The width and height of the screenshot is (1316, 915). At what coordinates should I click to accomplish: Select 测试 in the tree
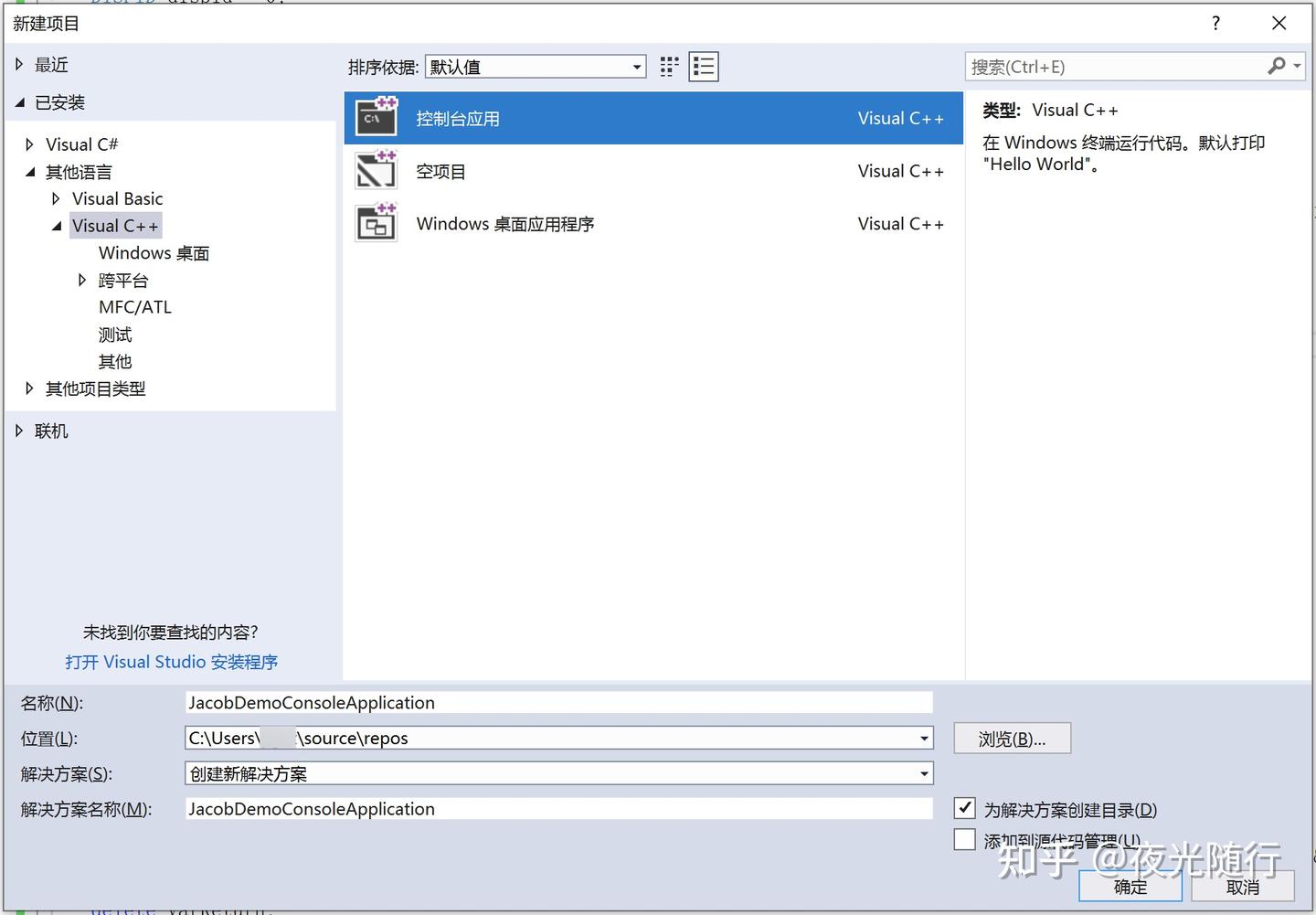115,335
